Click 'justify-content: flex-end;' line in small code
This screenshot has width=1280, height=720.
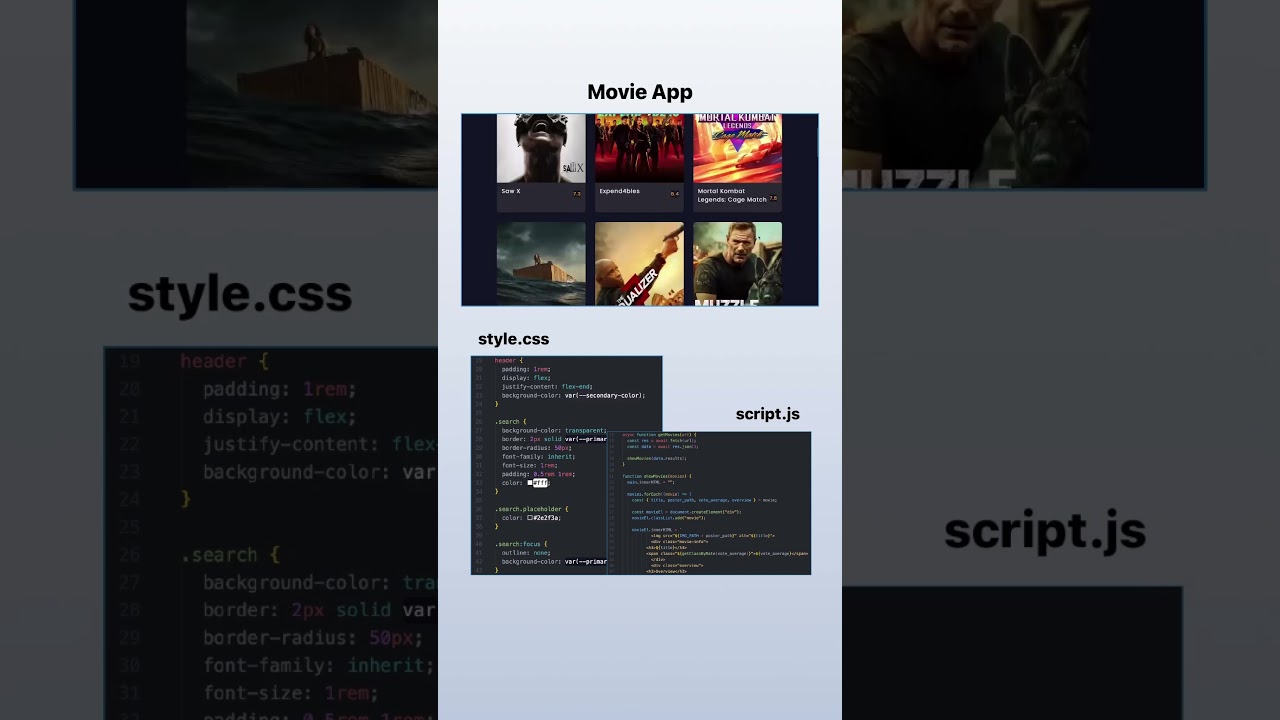(x=547, y=386)
